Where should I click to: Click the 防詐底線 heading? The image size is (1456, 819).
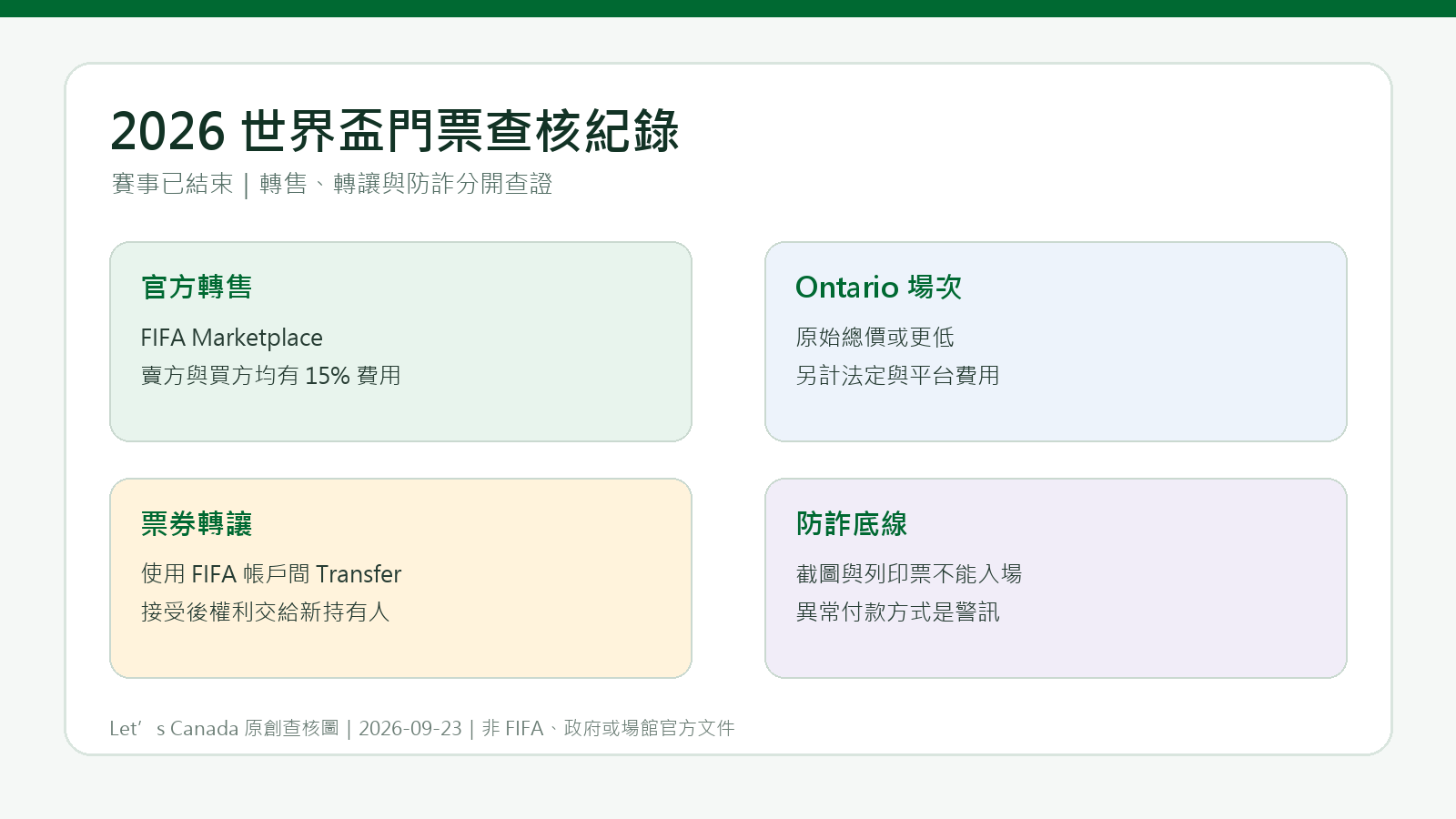click(x=852, y=524)
